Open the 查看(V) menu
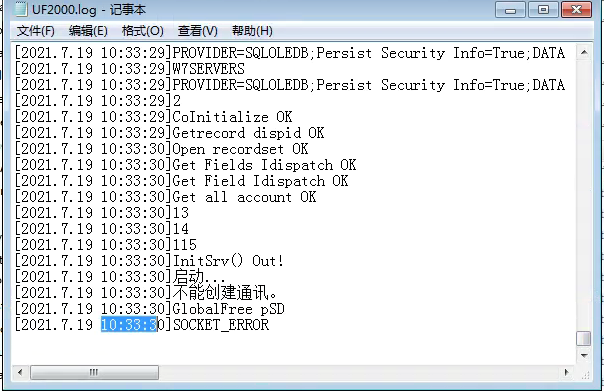Viewport: 604px width, 391px height. point(198,31)
